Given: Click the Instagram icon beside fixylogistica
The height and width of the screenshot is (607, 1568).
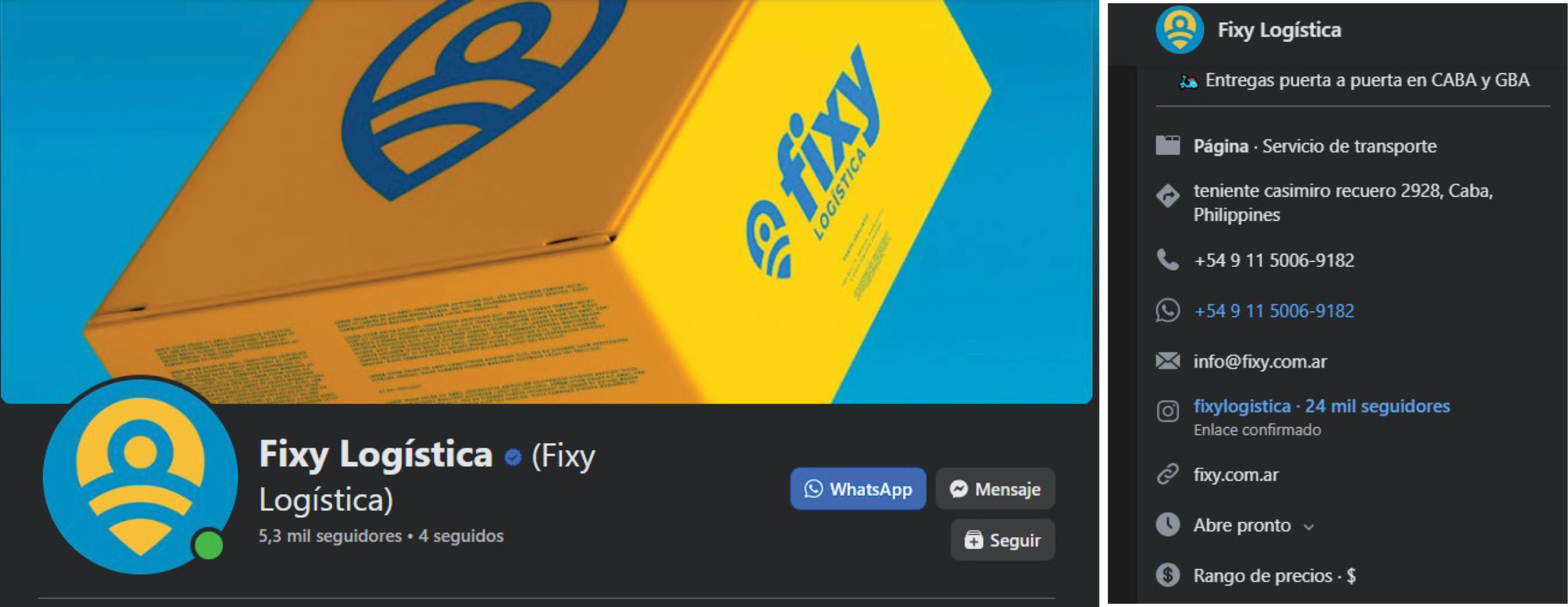Looking at the screenshot, I should [x=1167, y=411].
